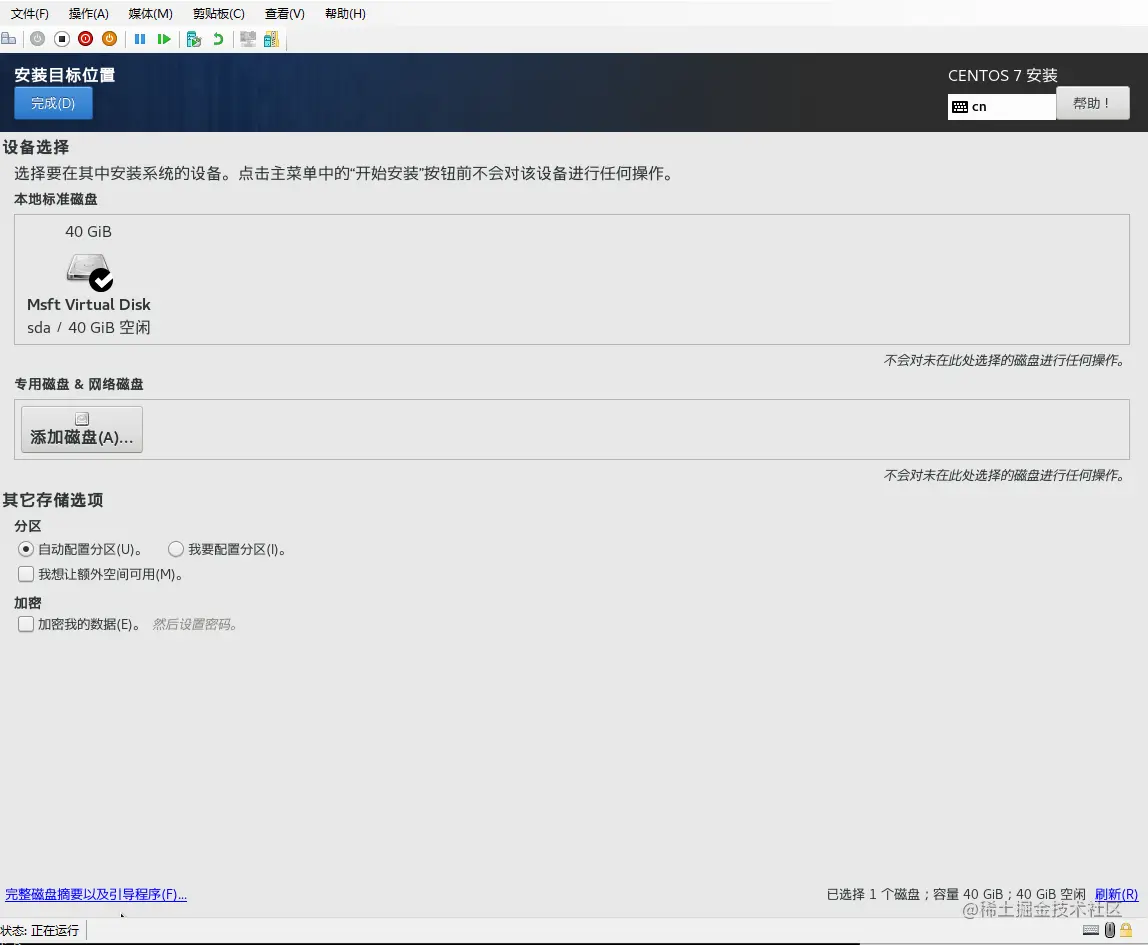Click the '然后设置密码。' hint text
Viewport: 1148px width, 945px height.
194,624
